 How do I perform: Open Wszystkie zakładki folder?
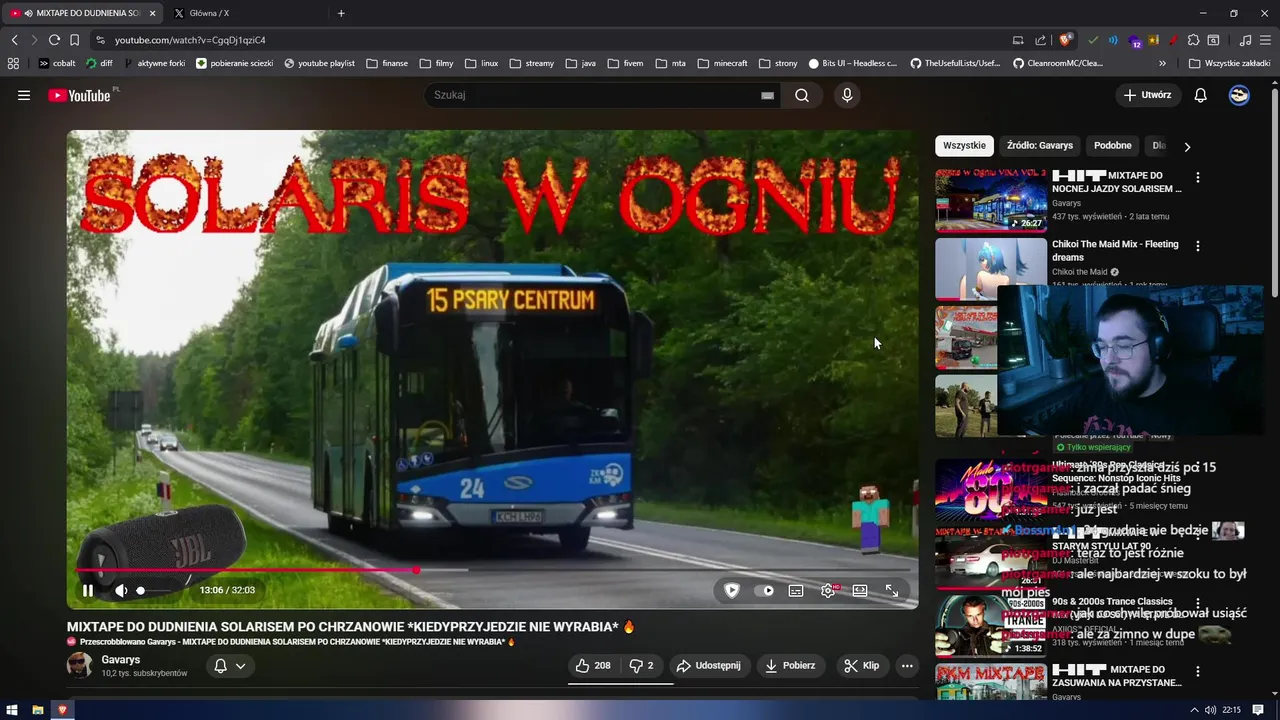click(x=1229, y=63)
